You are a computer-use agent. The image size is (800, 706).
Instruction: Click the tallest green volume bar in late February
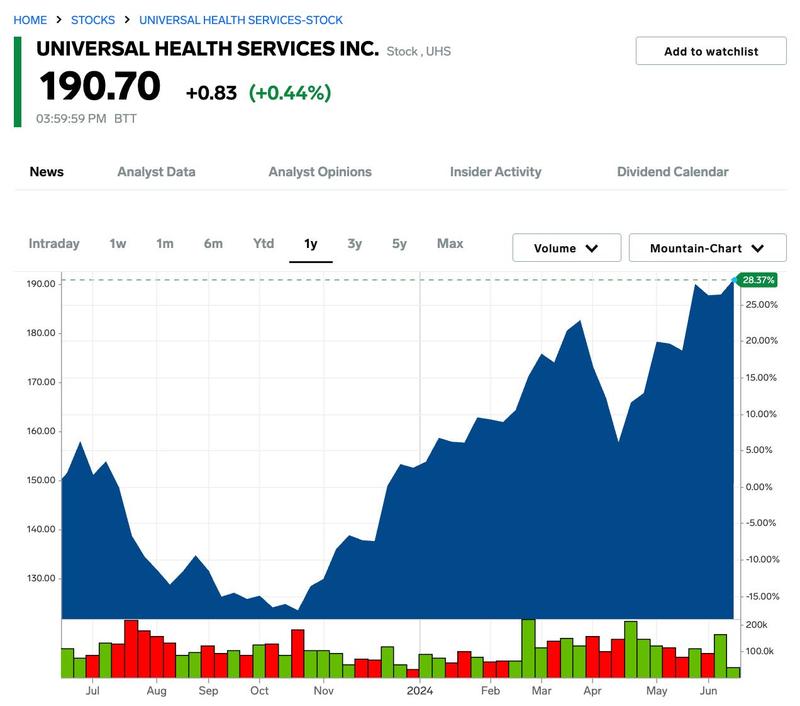coord(528,648)
